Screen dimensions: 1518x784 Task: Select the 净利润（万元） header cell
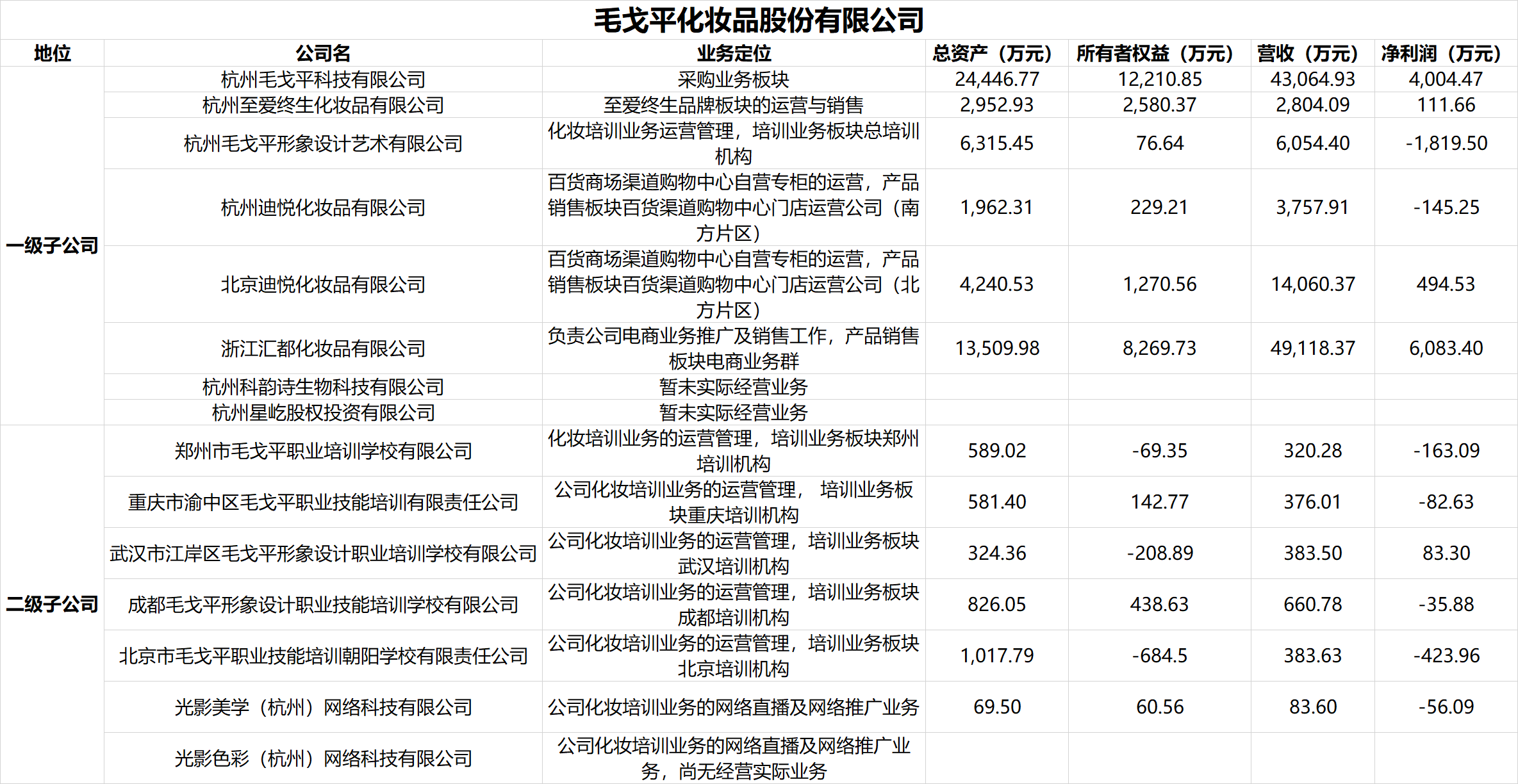pos(1446,53)
